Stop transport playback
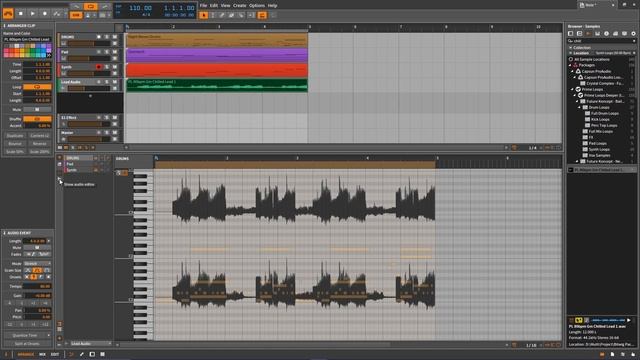This screenshot has height=360, width=640. pyautogui.click(x=21, y=13)
